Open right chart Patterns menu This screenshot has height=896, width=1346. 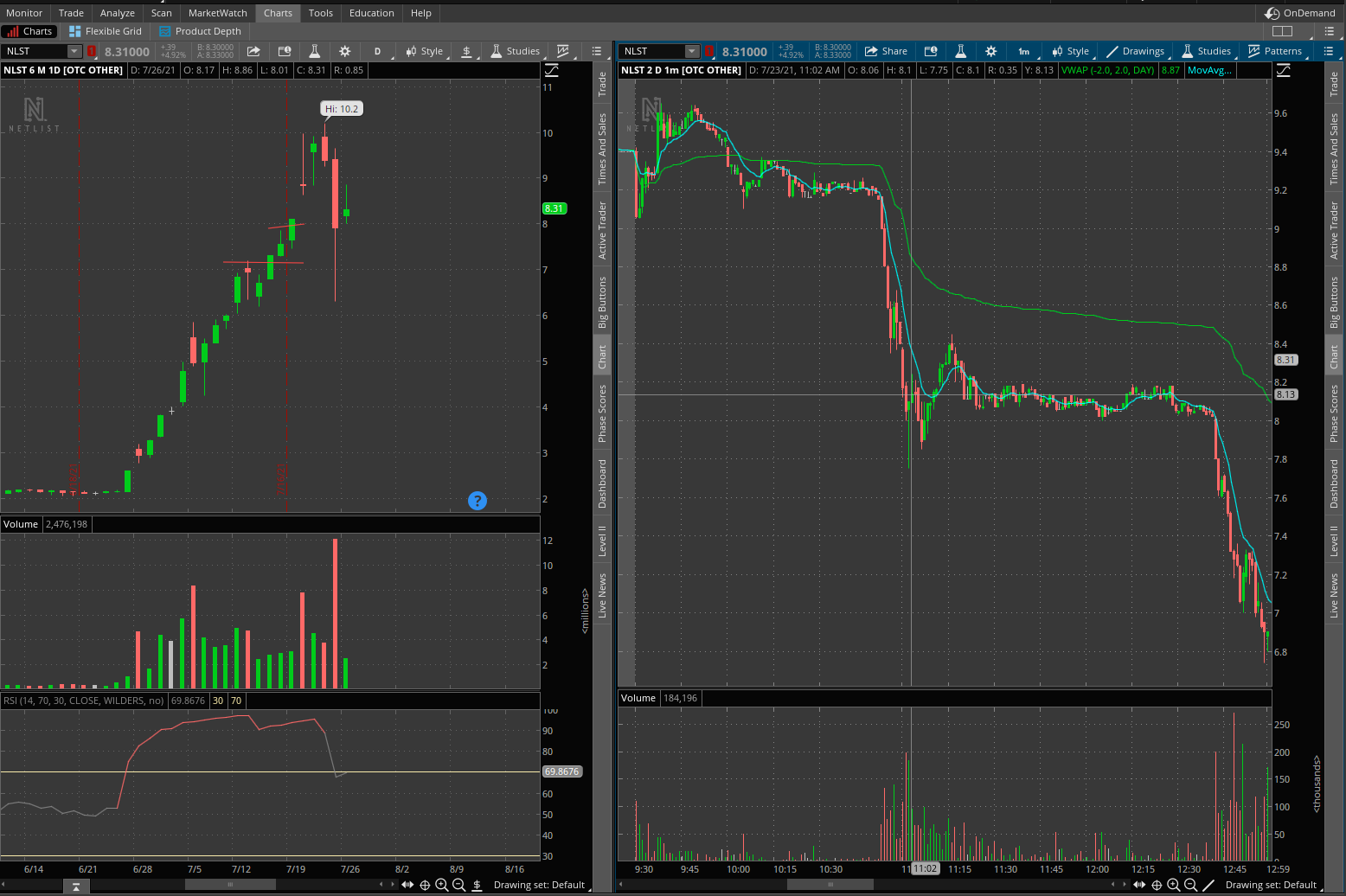(1275, 51)
